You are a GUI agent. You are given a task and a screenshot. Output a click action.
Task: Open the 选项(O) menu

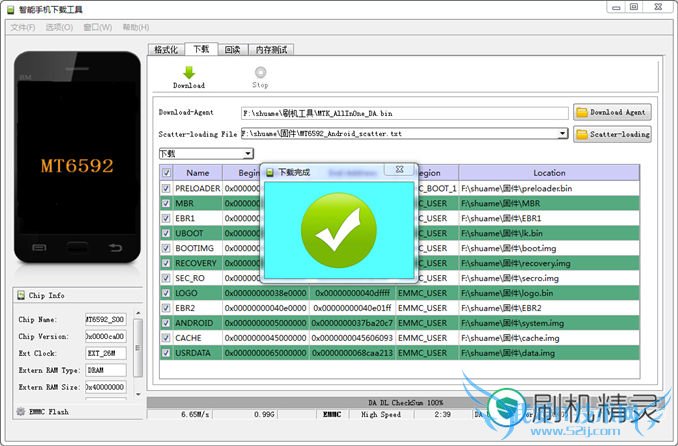pos(59,27)
